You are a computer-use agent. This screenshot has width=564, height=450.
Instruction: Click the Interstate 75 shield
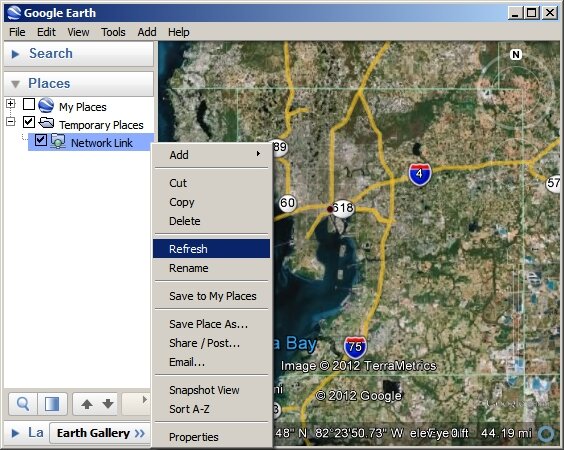[355, 347]
